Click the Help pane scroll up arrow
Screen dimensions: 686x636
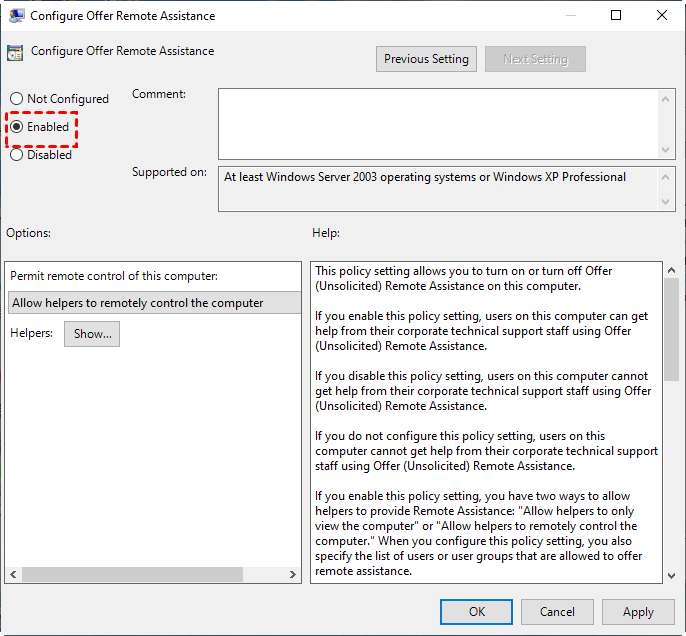pos(671,272)
